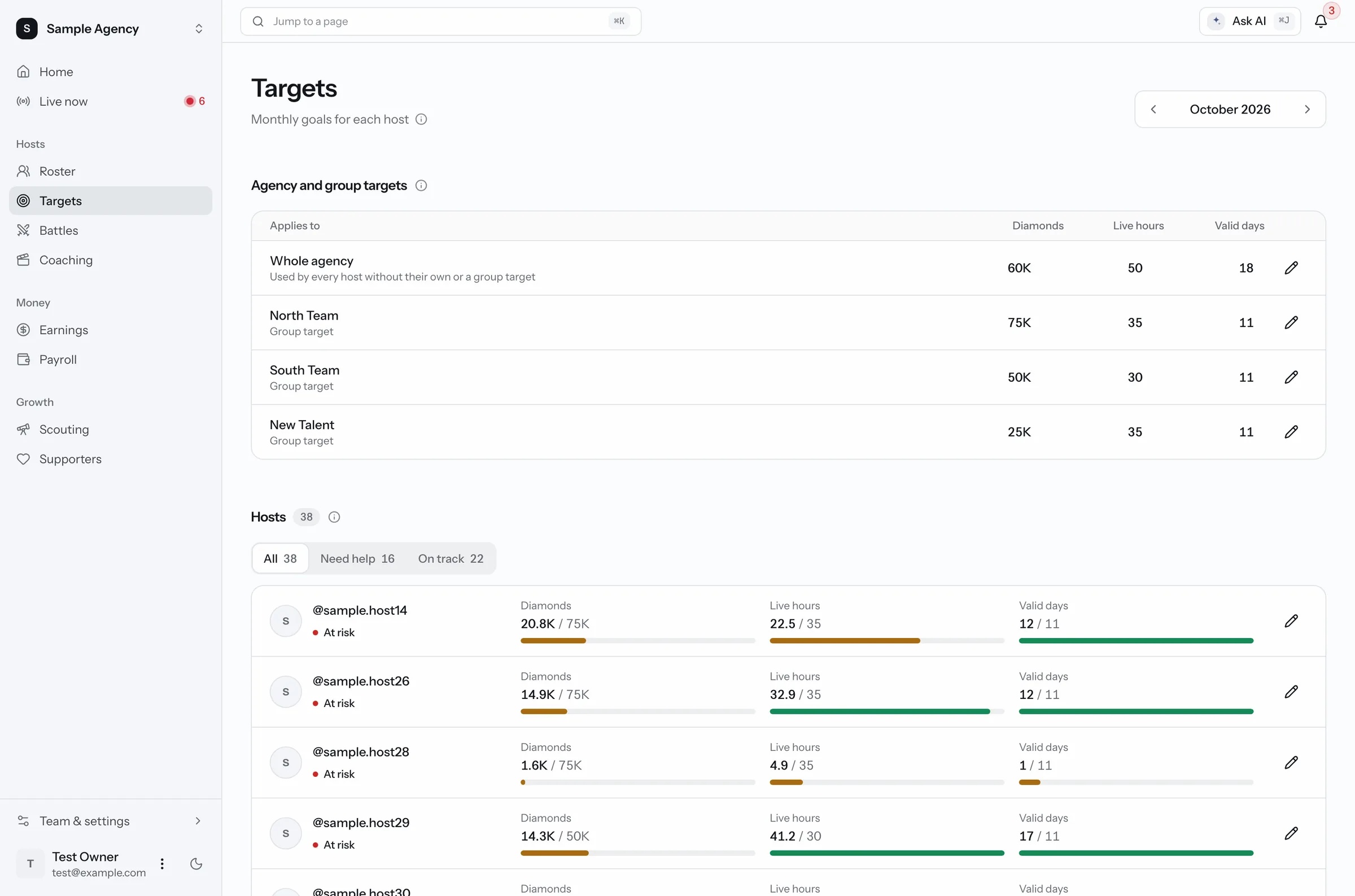
Task: Click the Test Owner profile avatar
Action: 30,863
